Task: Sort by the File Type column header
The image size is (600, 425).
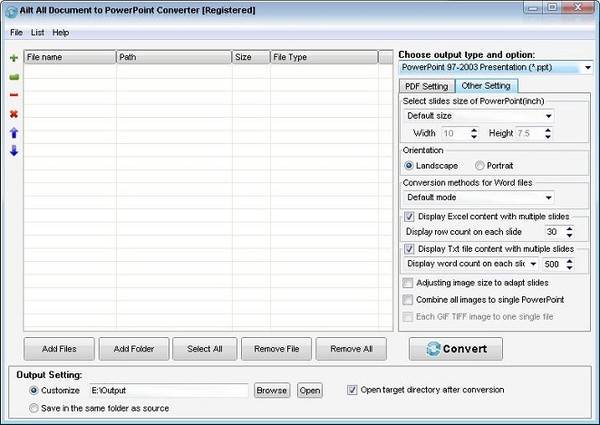Action: pos(324,57)
